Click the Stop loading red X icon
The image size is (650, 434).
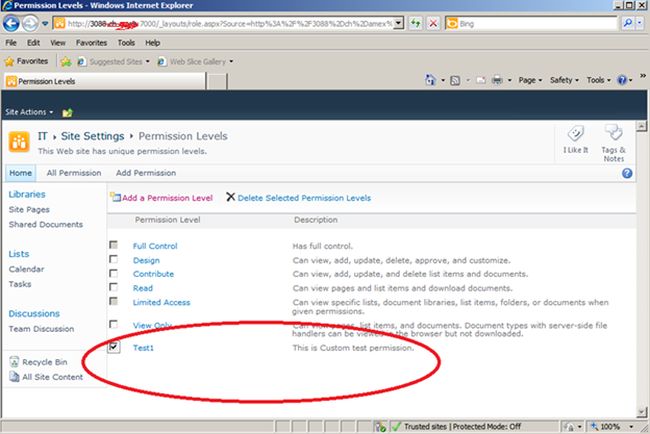433,23
